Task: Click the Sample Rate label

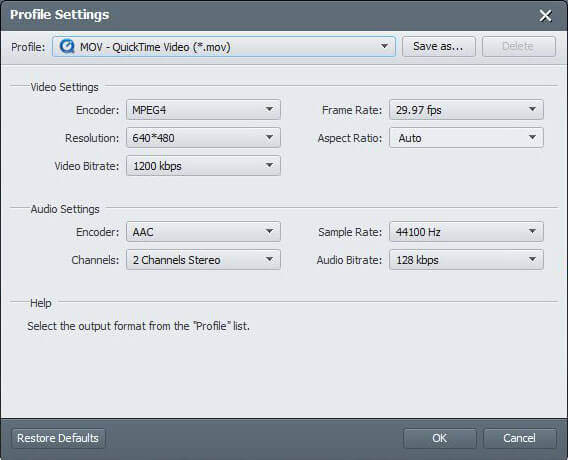Action: [x=350, y=232]
